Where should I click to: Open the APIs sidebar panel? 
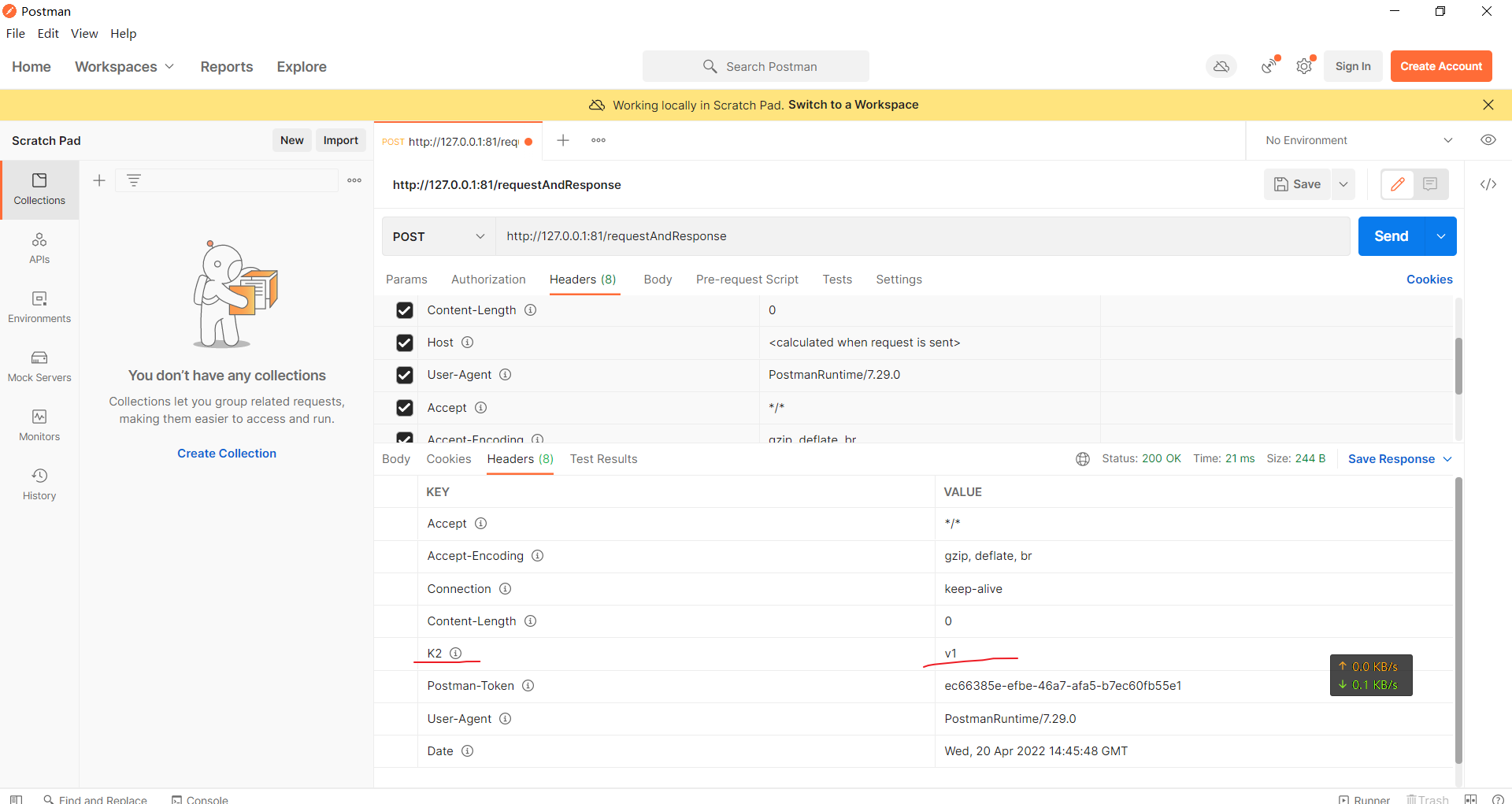coord(39,249)
